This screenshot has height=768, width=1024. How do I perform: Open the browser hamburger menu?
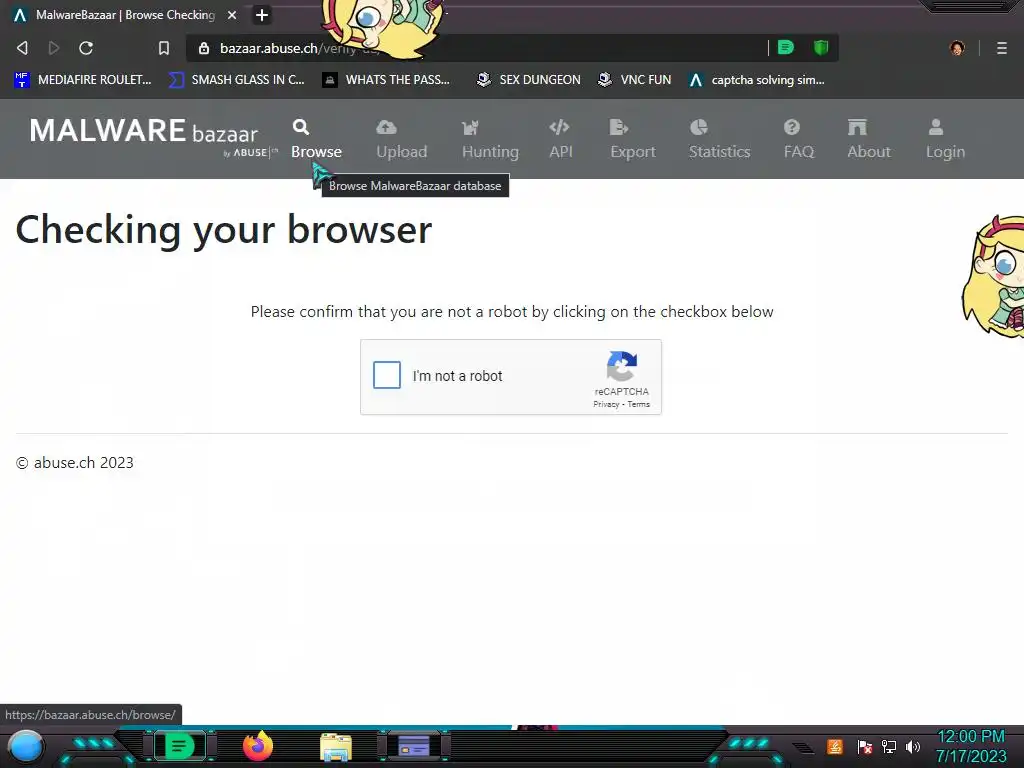[1002, 48]
